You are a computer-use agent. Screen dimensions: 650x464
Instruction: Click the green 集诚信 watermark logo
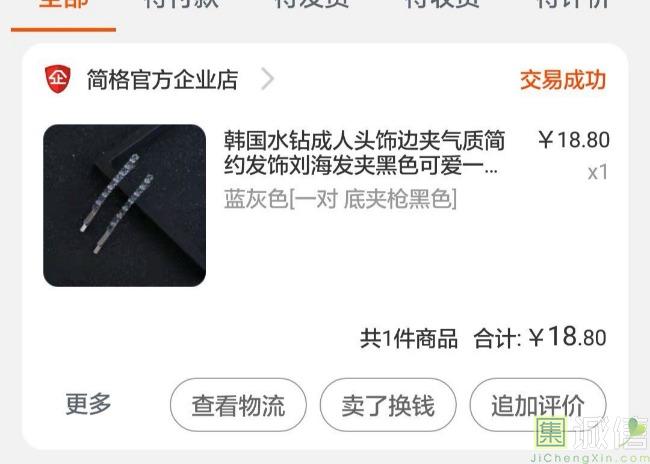tap(589, 440)
